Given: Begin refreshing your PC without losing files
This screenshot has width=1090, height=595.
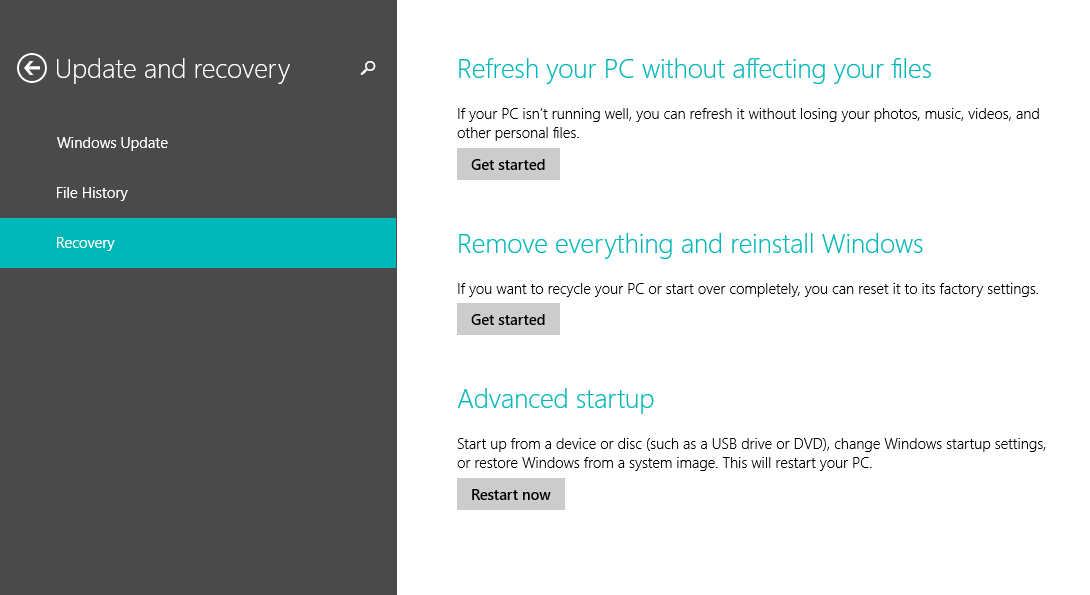Looking at the screenshot, I should pos(508,164).
